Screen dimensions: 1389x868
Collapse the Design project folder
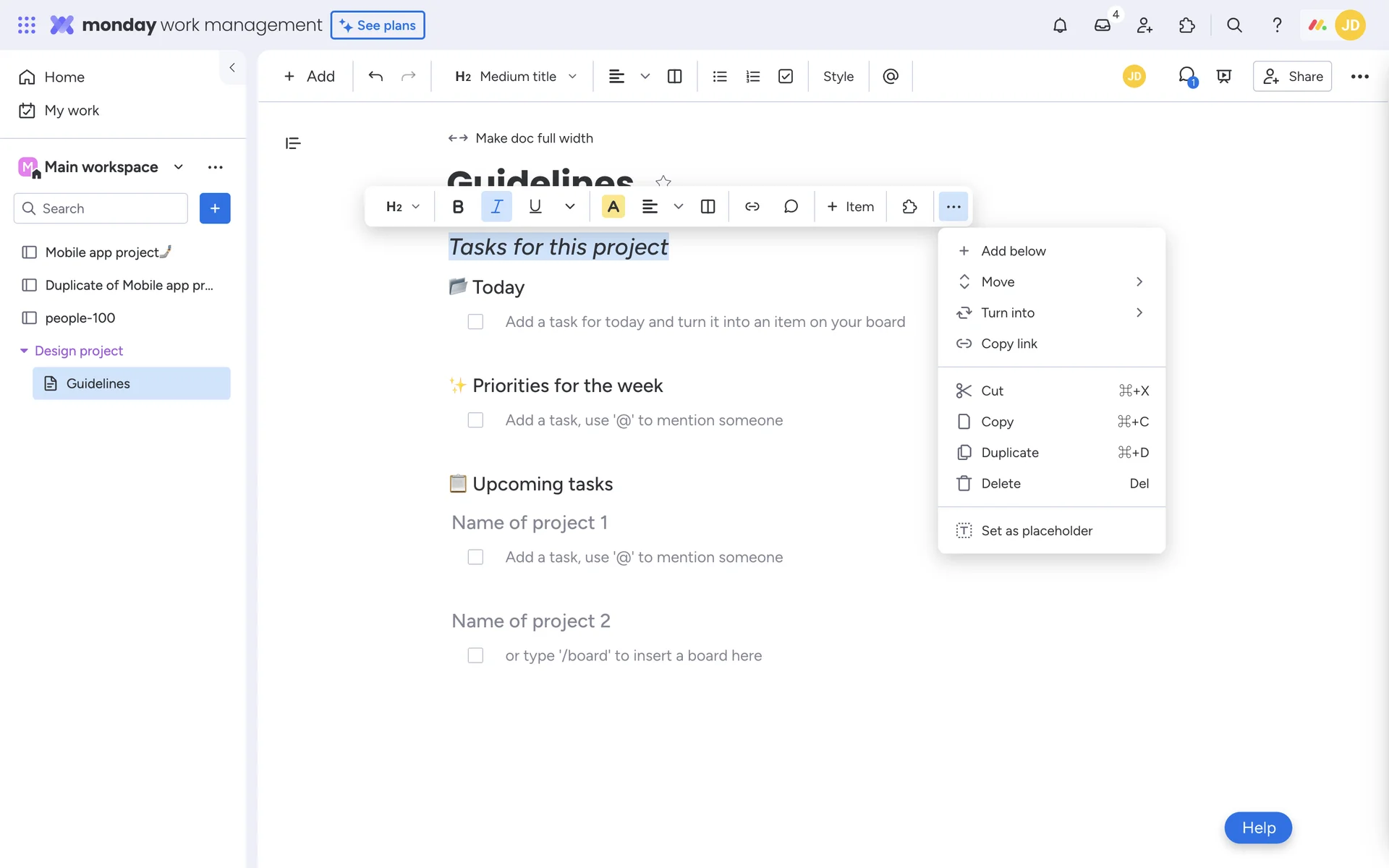[x=24, y=351]
